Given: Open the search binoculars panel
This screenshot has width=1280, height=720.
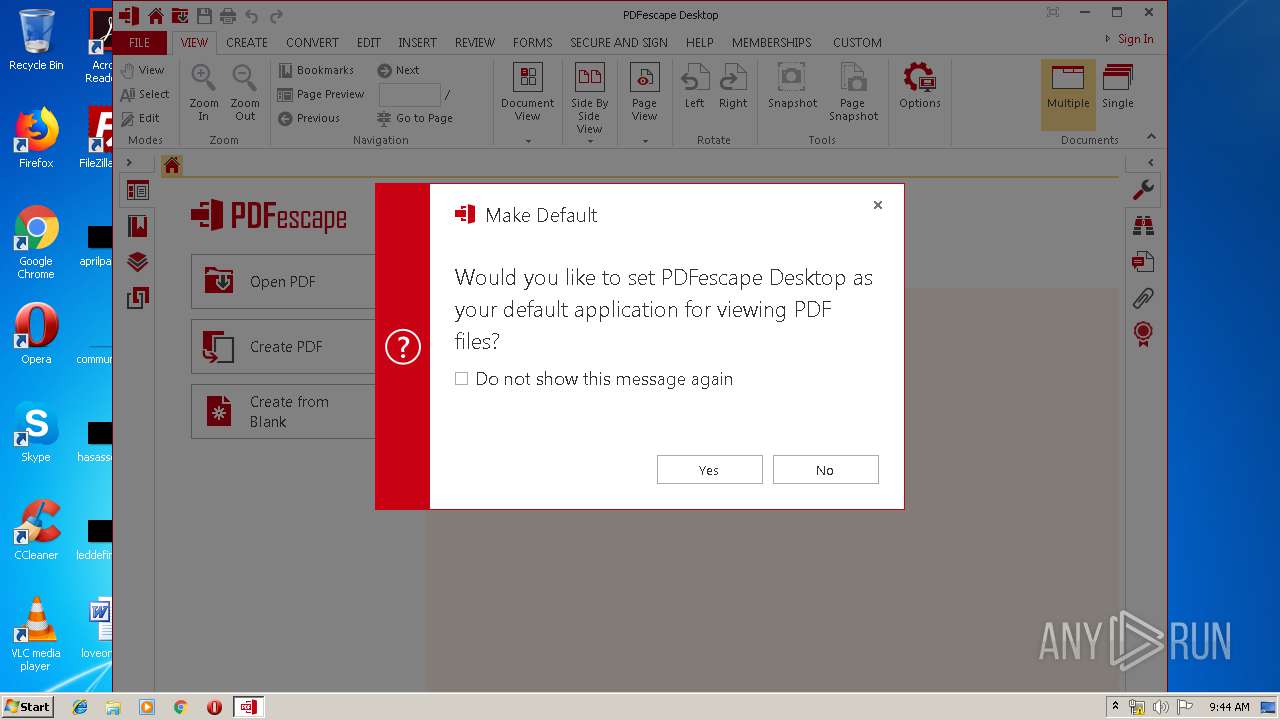Looking at the screenshot, I should 1143,226.
